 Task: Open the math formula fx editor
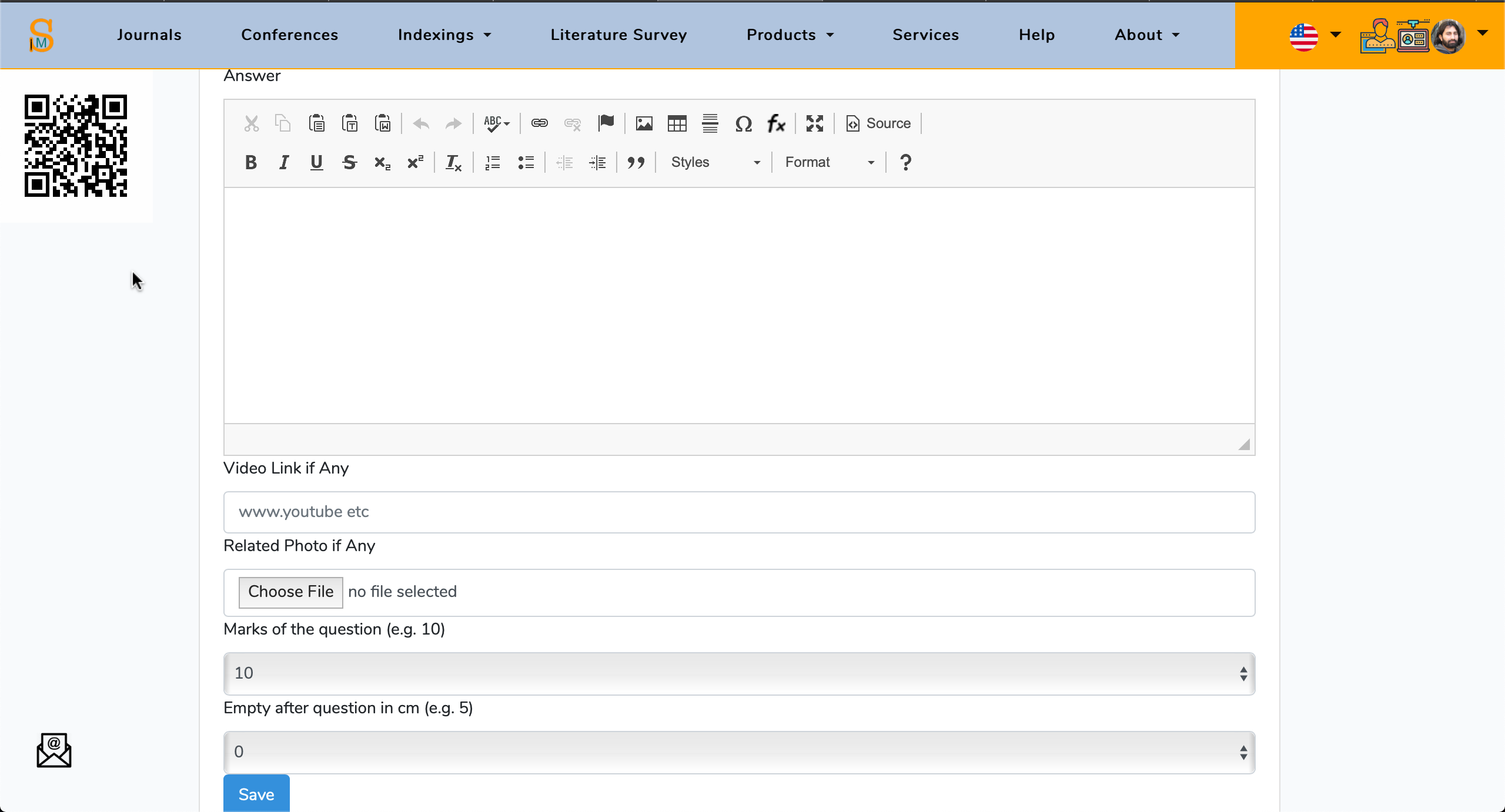[776, 123]
